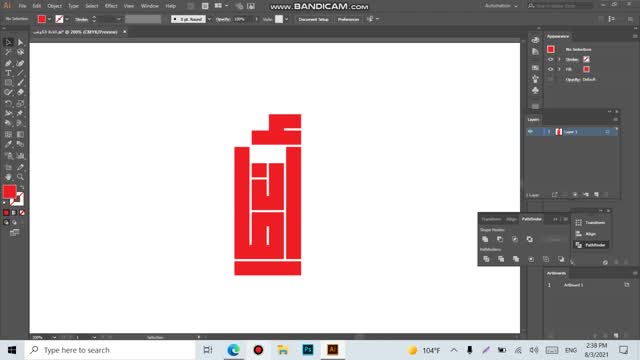Screen dimensions: 640x360
Task: Click the Document Setup button
Action: pos(313,19)
